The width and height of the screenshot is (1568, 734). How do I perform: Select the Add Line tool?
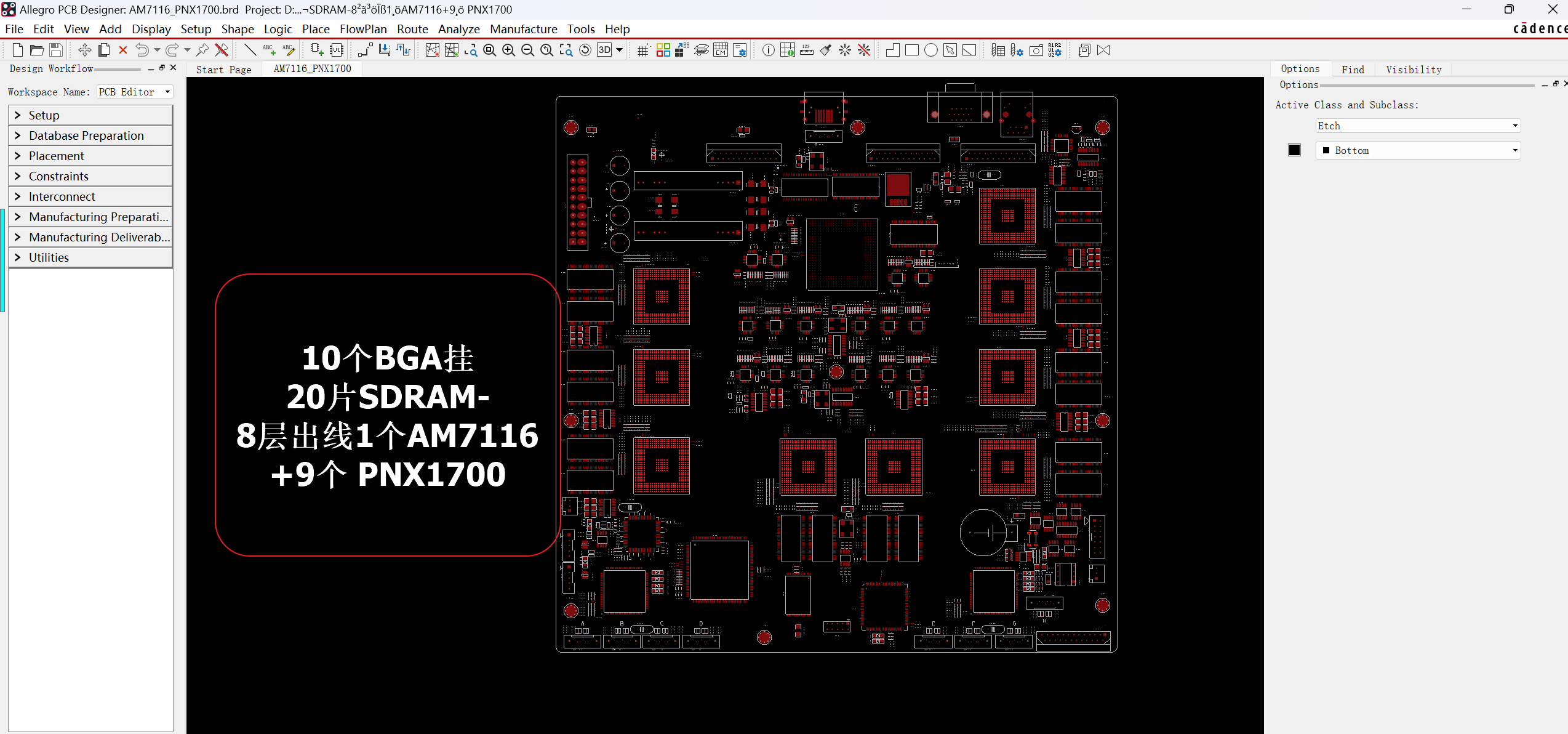(x=250, y=50)
